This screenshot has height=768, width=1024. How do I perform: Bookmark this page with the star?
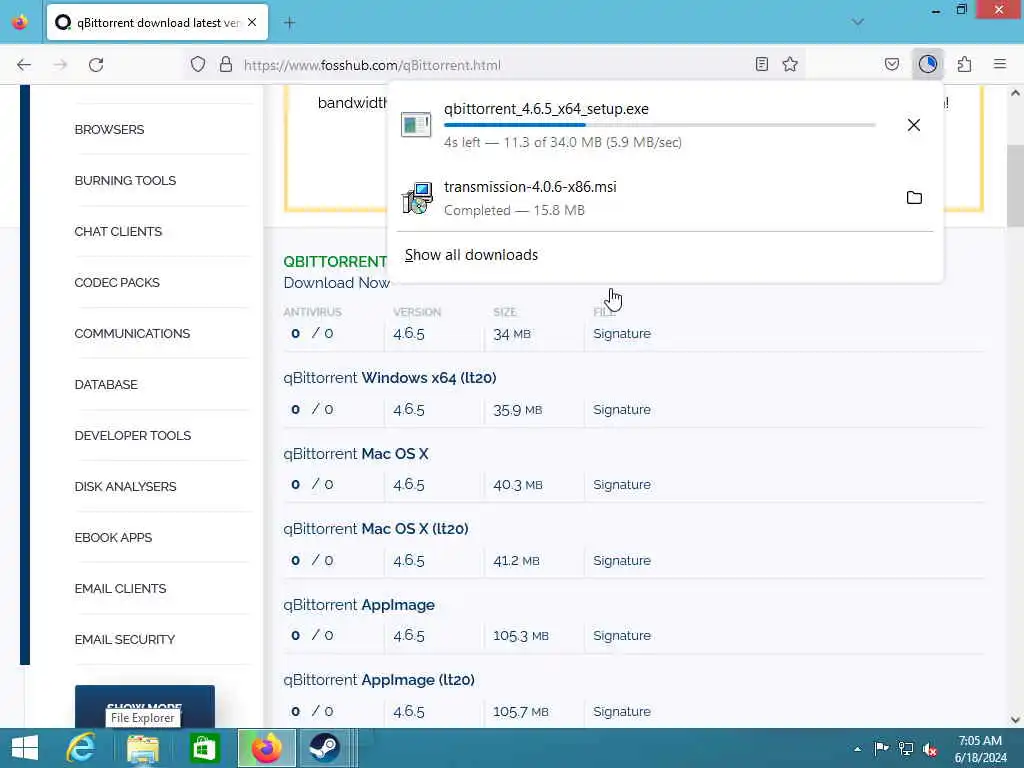coord(790,64)
